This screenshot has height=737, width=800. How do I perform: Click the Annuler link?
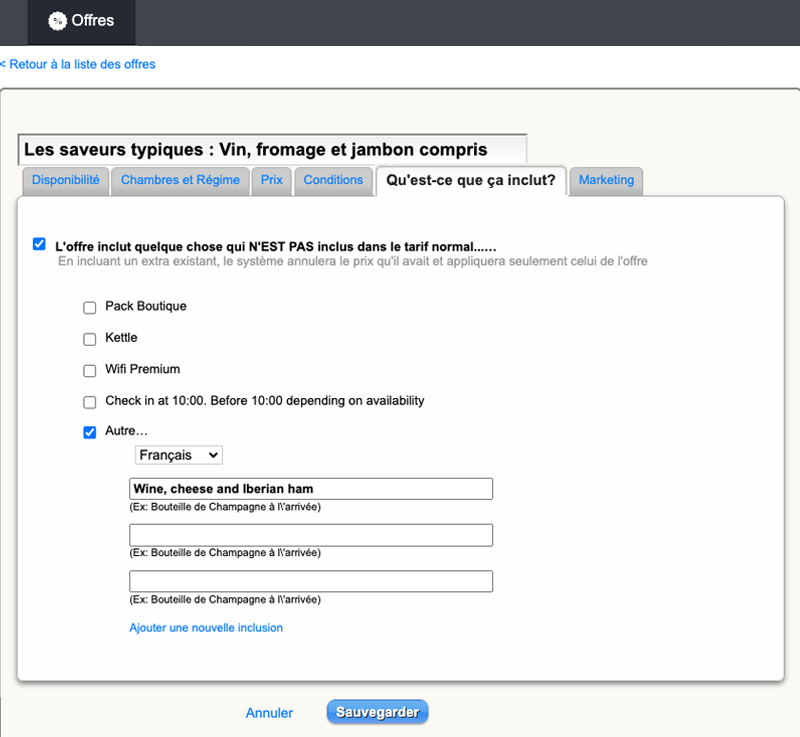coord(269,713)
